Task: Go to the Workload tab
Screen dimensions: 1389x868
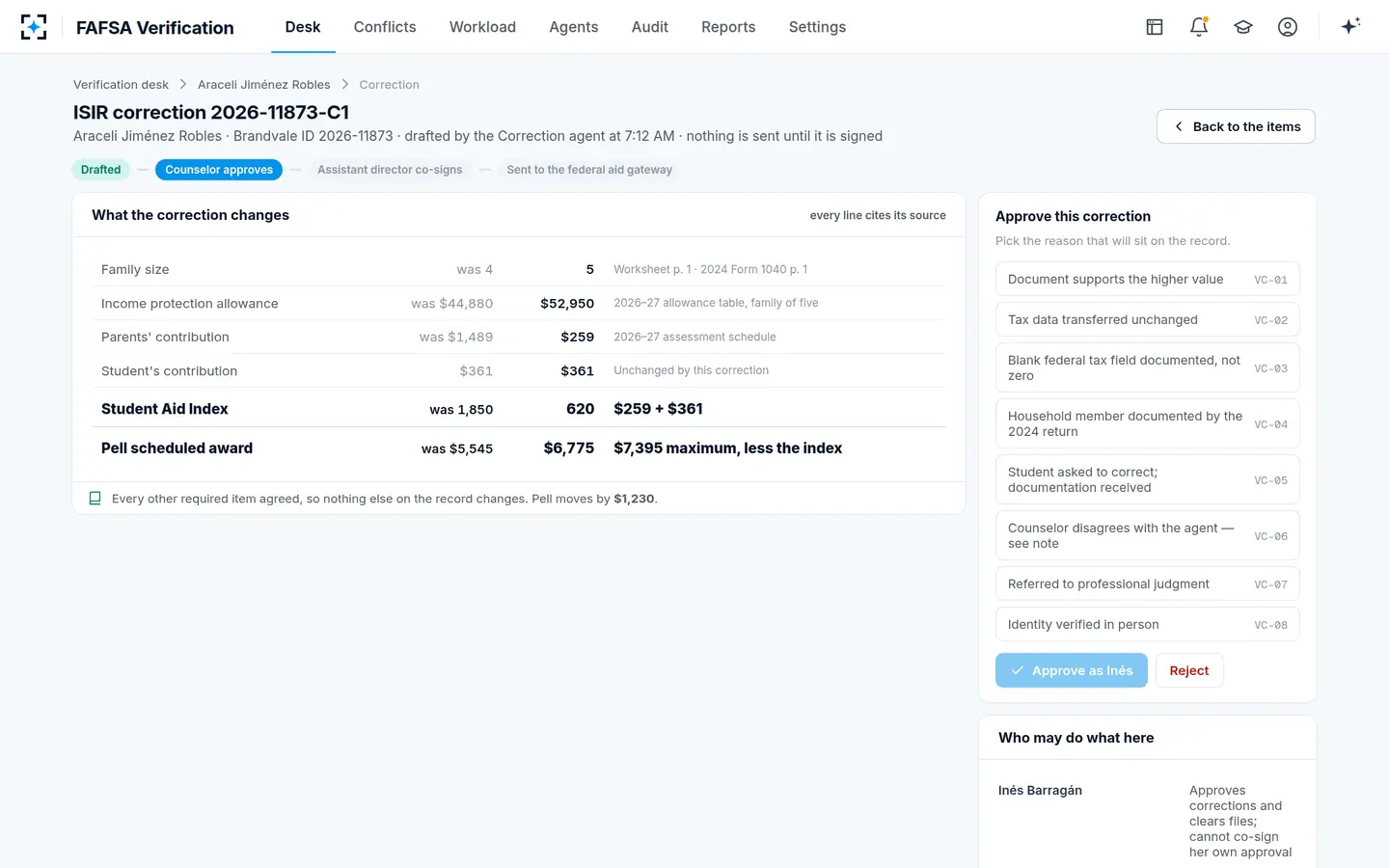Action: (482, 27)
